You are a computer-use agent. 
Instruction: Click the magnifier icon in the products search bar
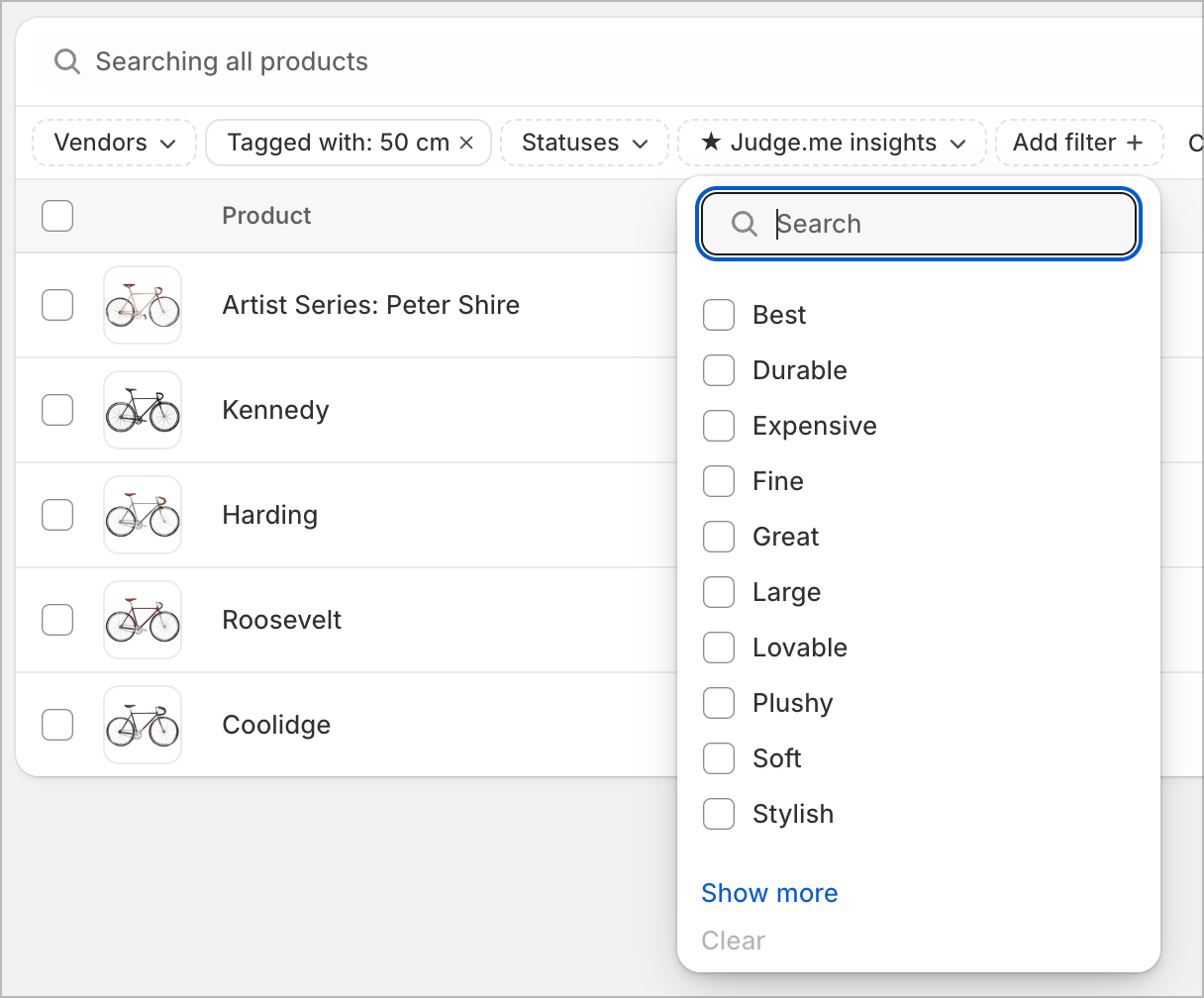pyautogui.click(x=67, y=61)
